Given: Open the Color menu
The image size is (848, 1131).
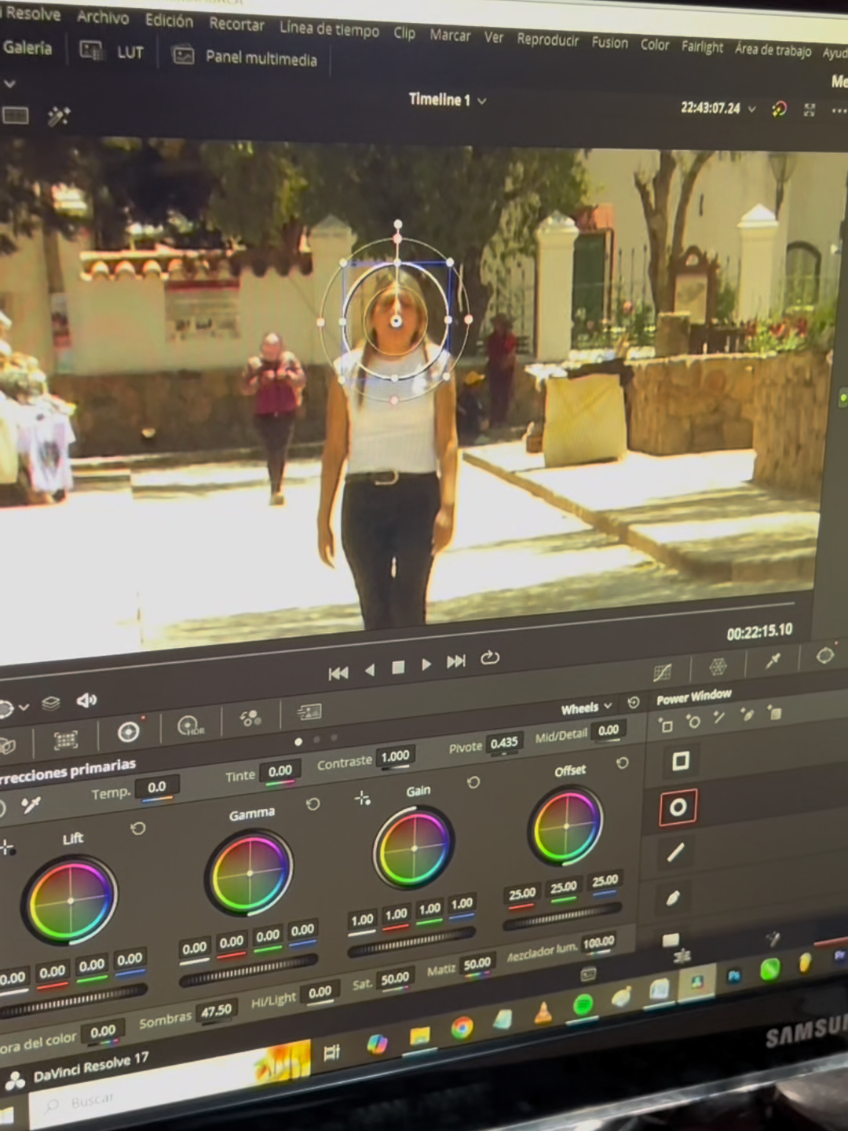Looking at the screenshot, I should click(654, 45).
